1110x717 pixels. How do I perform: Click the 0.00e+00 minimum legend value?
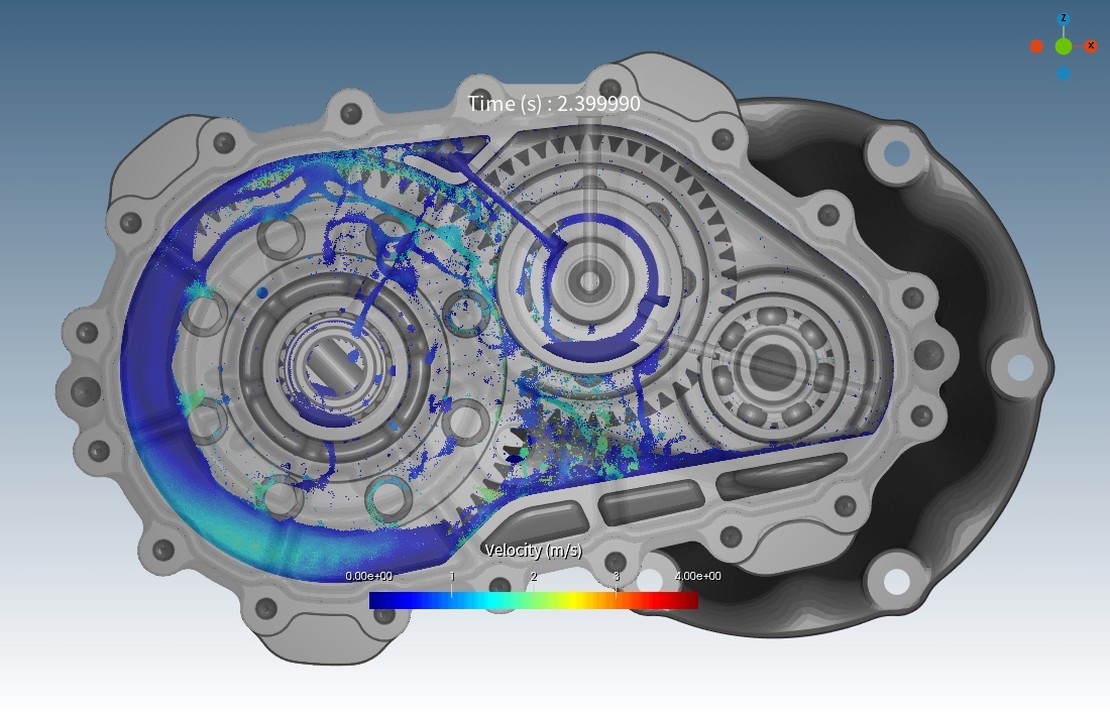(x=369, y=576)
